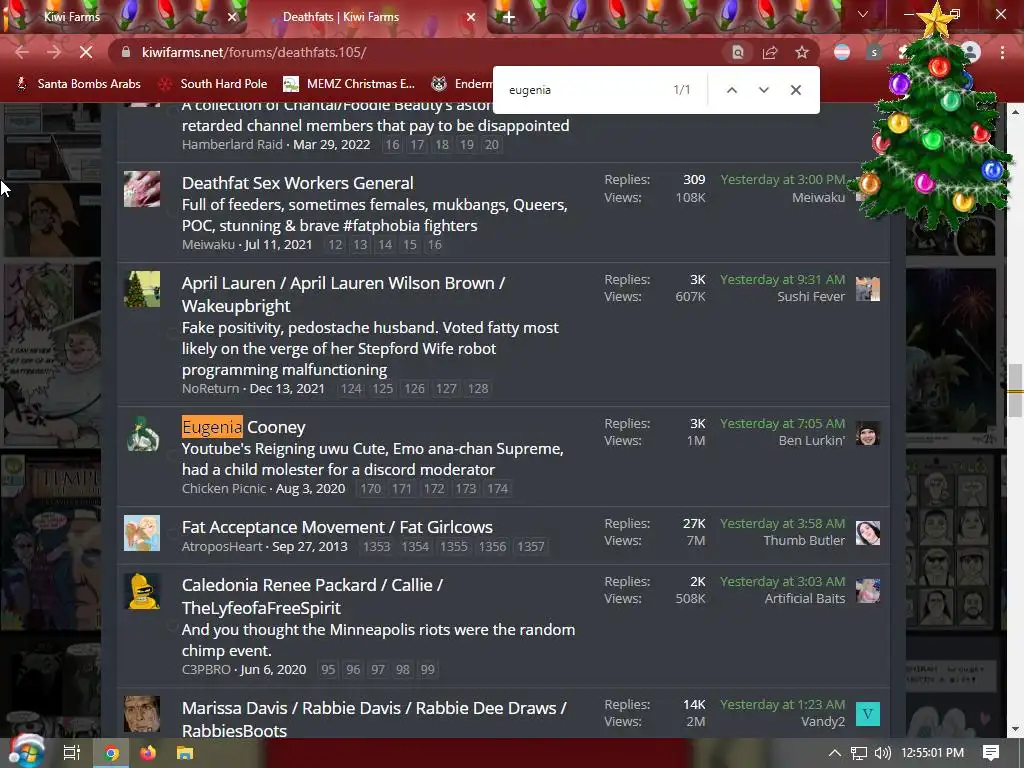
Task: Open Windows Start button with Santa hat
Action: 27,752
